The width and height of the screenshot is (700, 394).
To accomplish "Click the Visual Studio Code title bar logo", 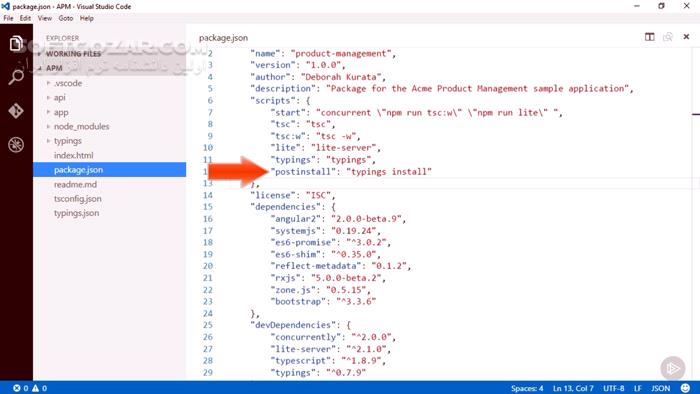I will coord(5,6).
